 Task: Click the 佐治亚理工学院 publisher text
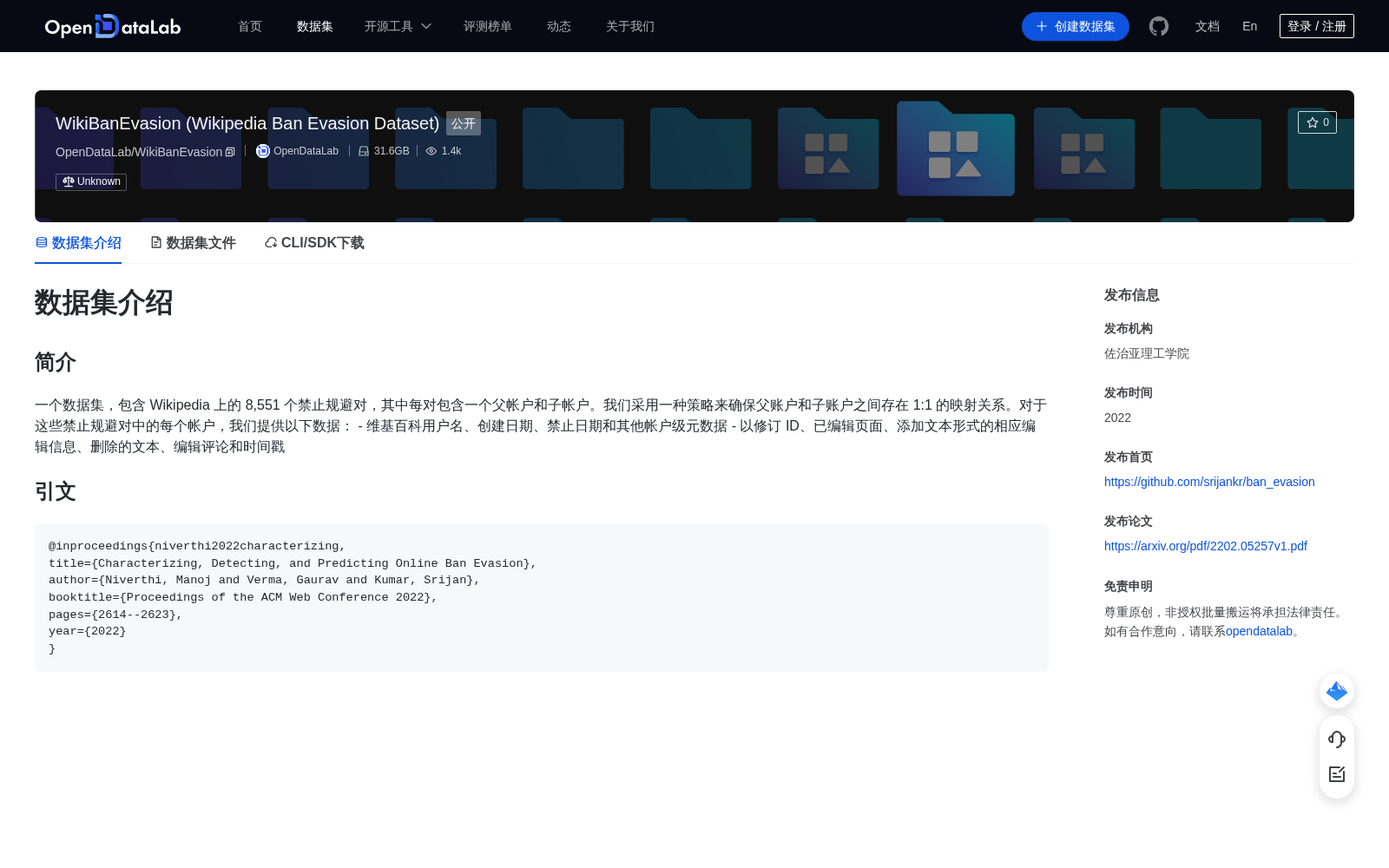click(x=1147, y=353)
